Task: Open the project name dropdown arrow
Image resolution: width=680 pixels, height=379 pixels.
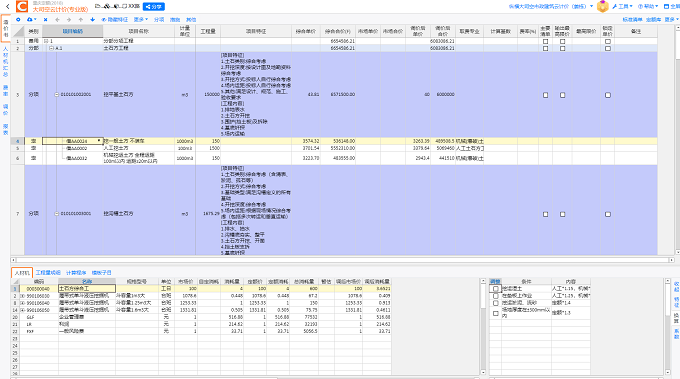Action: click(592, 7)
